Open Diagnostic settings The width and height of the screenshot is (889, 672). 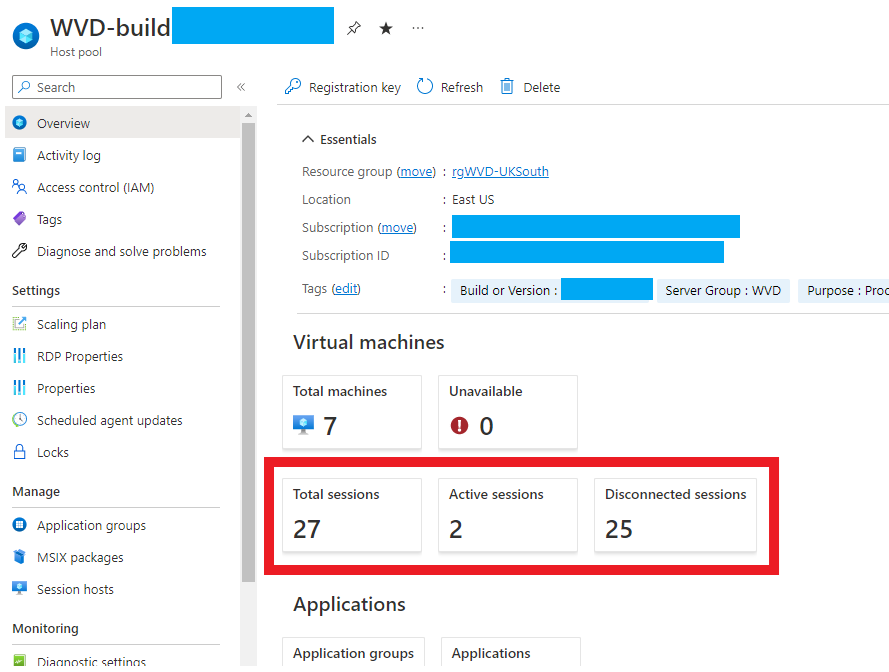pyautogui.click(x=122, y=661)
